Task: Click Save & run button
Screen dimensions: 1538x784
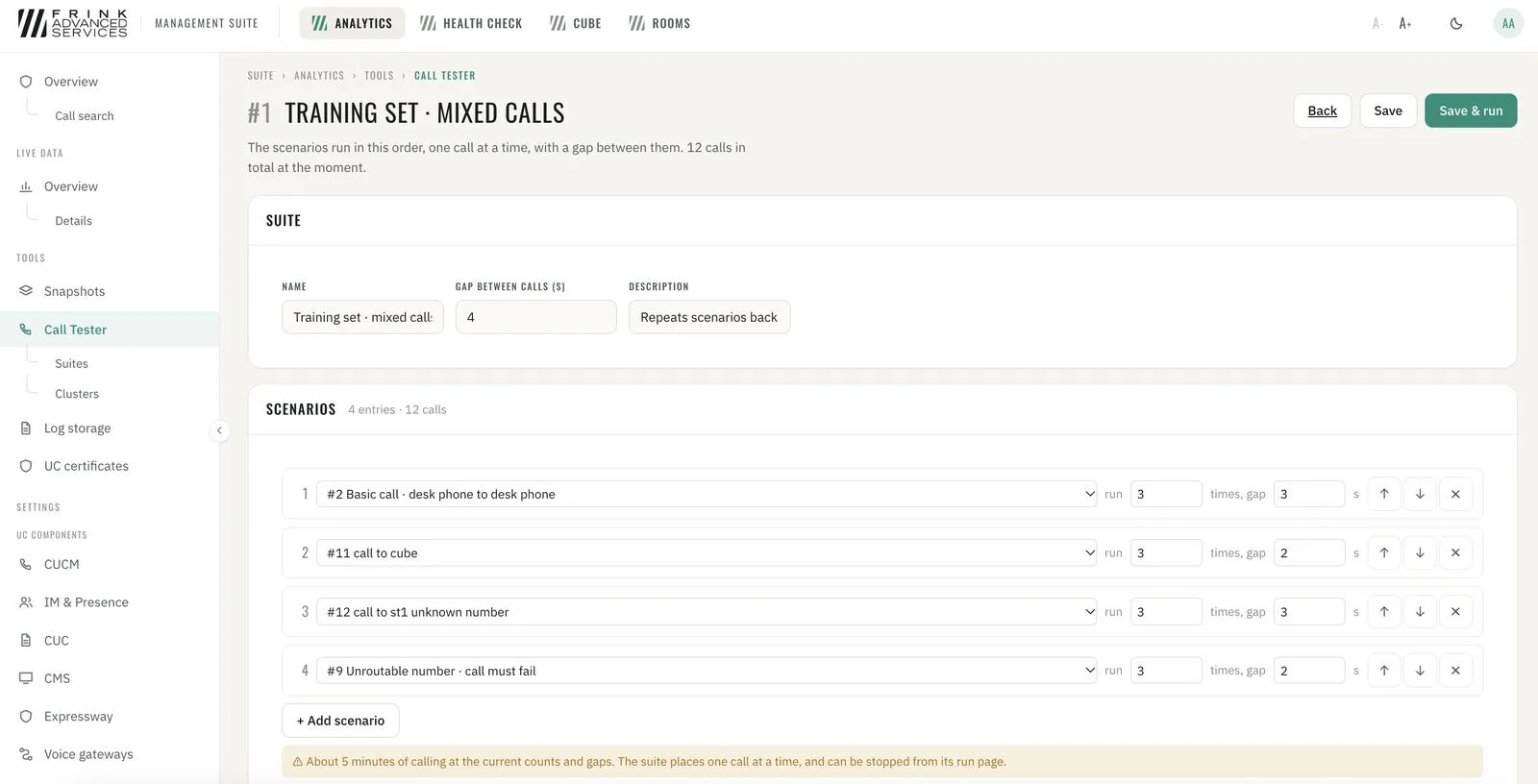Action: point(1471,110)
